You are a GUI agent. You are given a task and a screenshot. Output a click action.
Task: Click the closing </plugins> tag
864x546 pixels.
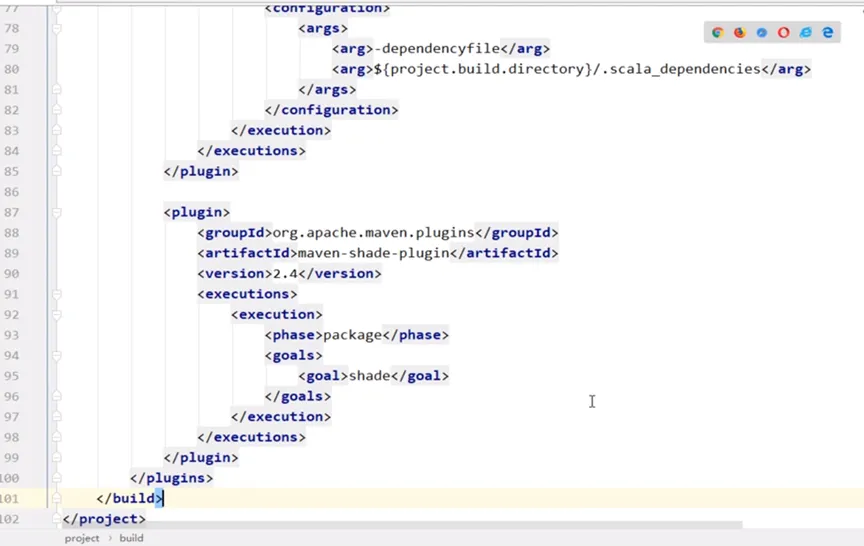(171, 478)
